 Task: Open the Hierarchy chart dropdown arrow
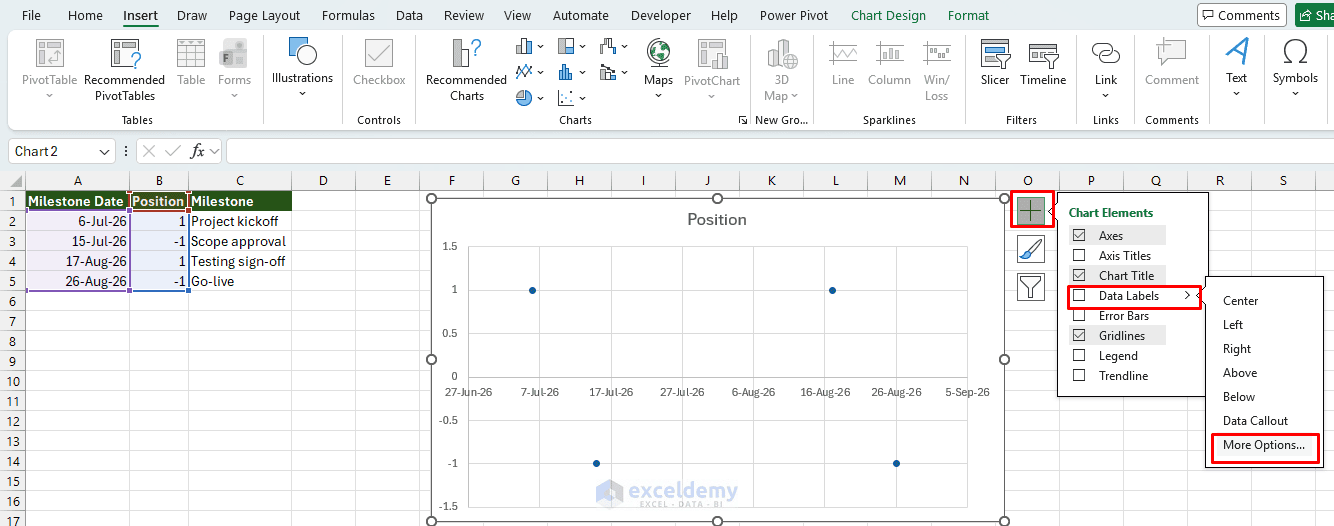click(x=583, y=46)
